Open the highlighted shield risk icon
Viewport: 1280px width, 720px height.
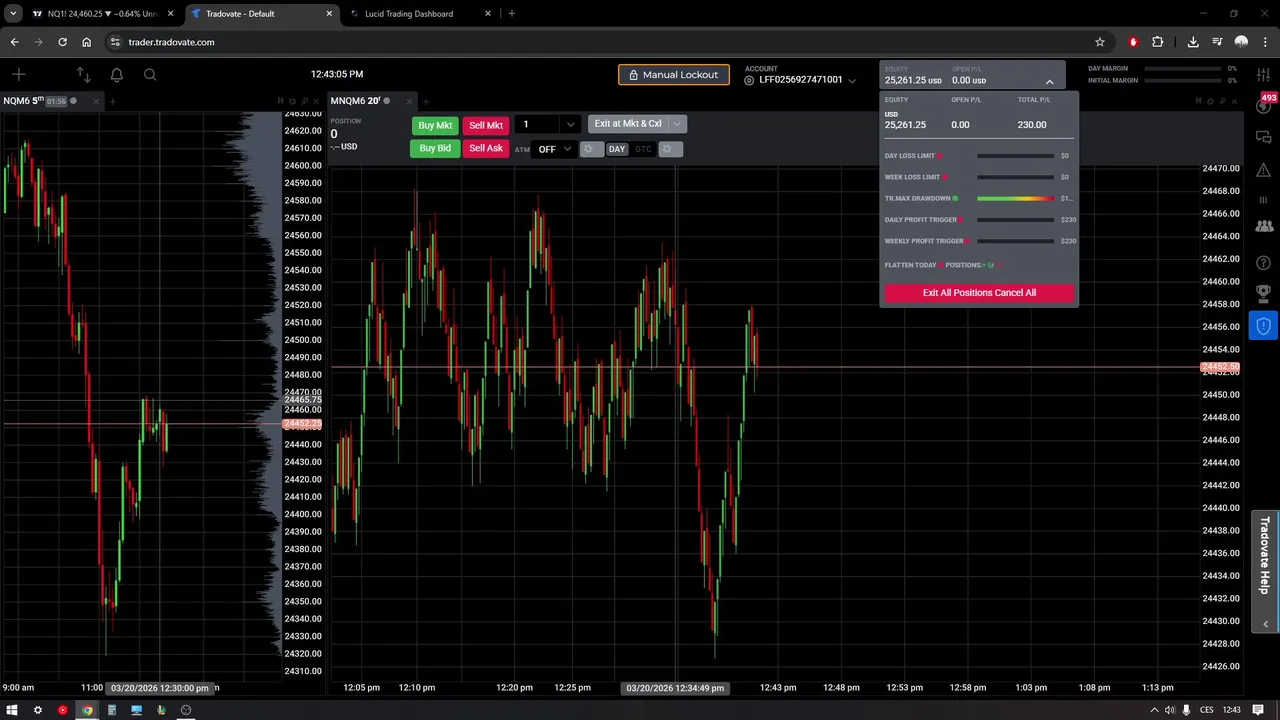pyautogui.click(x=1263, y=326)
